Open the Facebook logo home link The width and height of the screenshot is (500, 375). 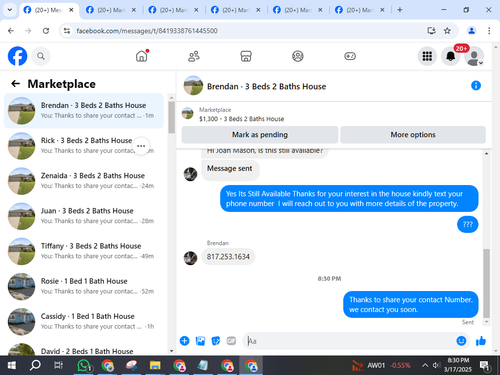(17, 56)
